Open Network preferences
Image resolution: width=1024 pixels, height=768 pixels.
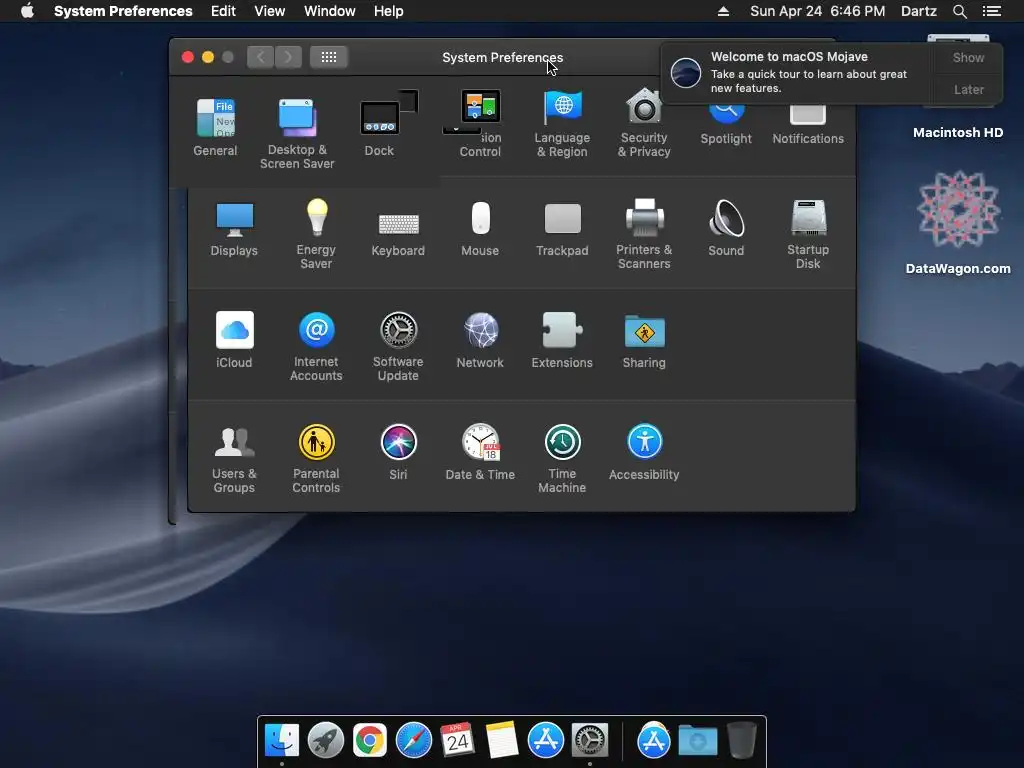(x=480, y=340)
